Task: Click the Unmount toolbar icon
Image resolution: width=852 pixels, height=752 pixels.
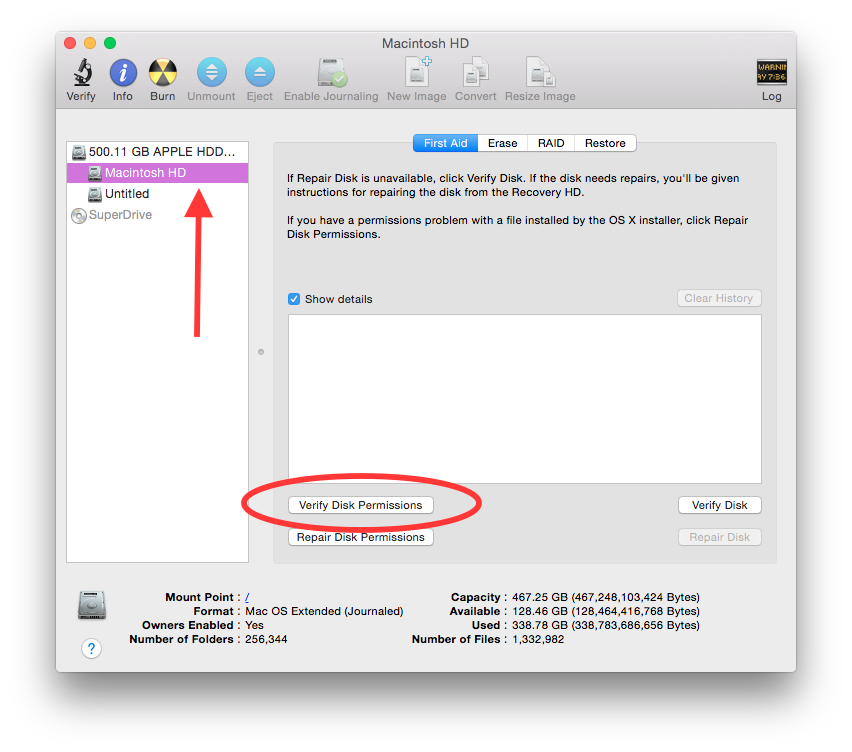Action: click(x=211, y=72)
